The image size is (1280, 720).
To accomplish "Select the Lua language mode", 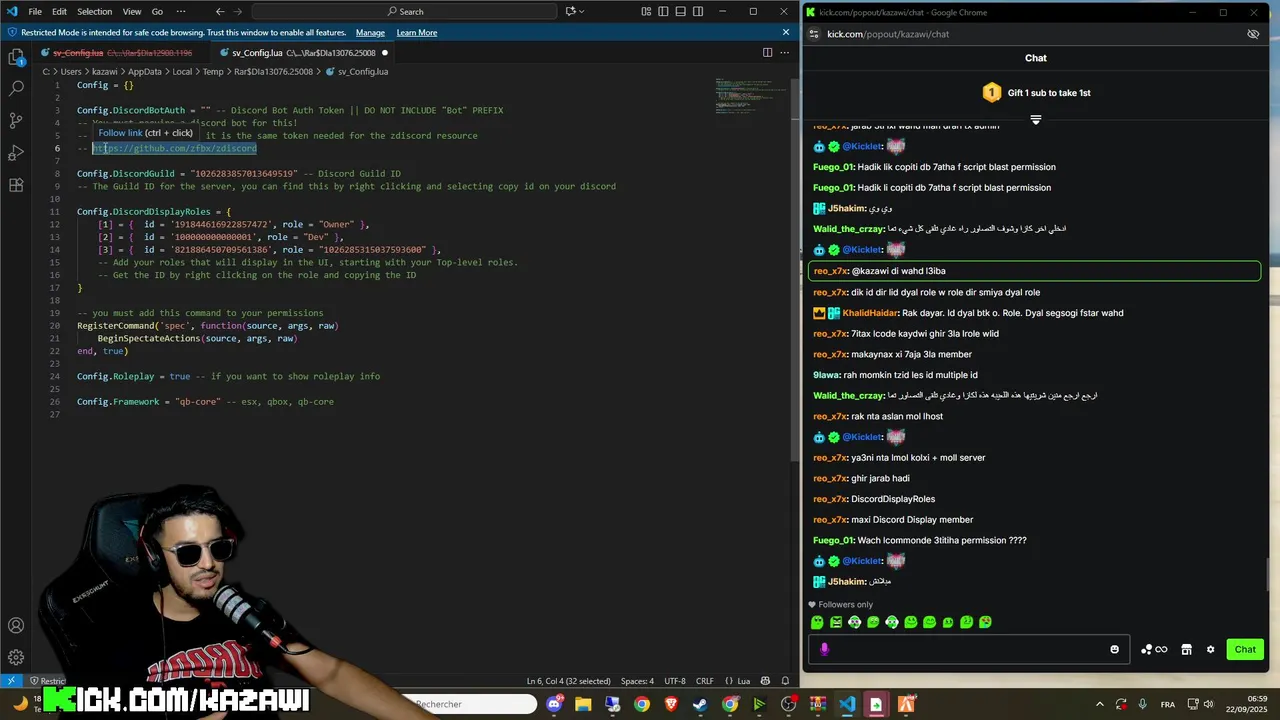I will pyautogui.click(x=744, y=681).
